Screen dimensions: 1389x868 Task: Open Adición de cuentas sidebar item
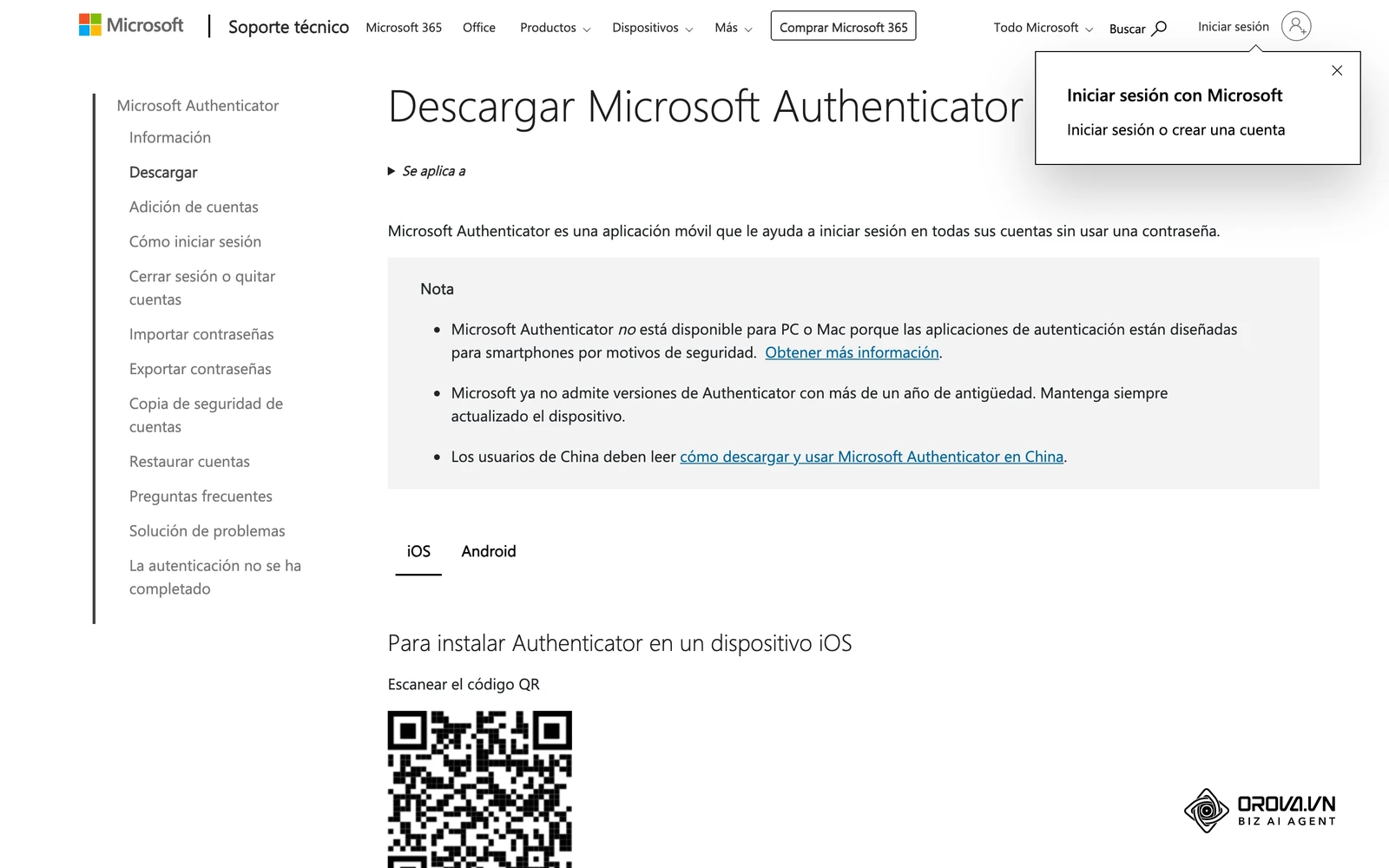194,207
